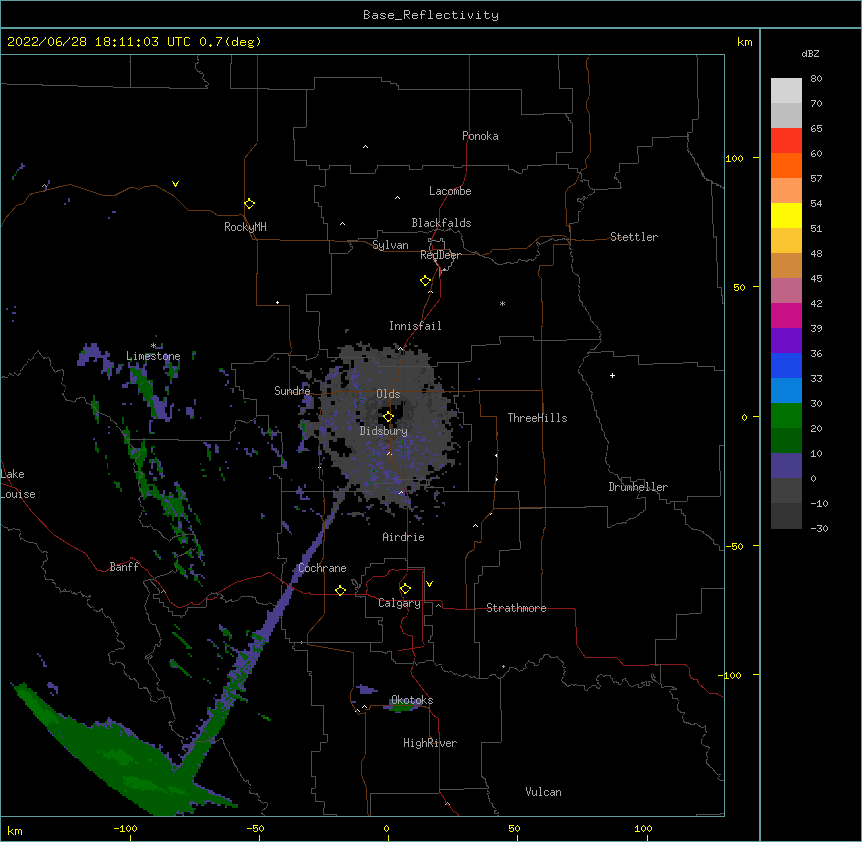Click the red swatch in the dBZ legend
The width and height of the screenshot is (862, 842).
point(786,140)
